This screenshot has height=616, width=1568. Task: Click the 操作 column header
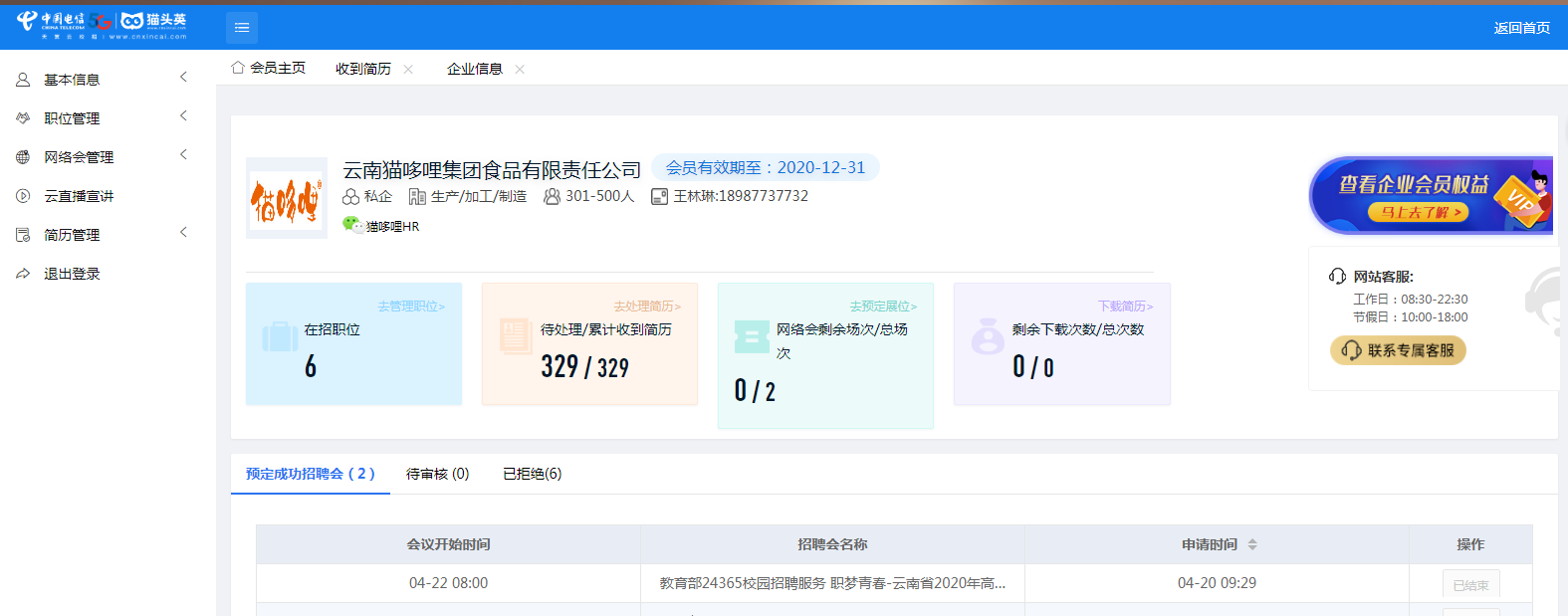point(1470,544)
